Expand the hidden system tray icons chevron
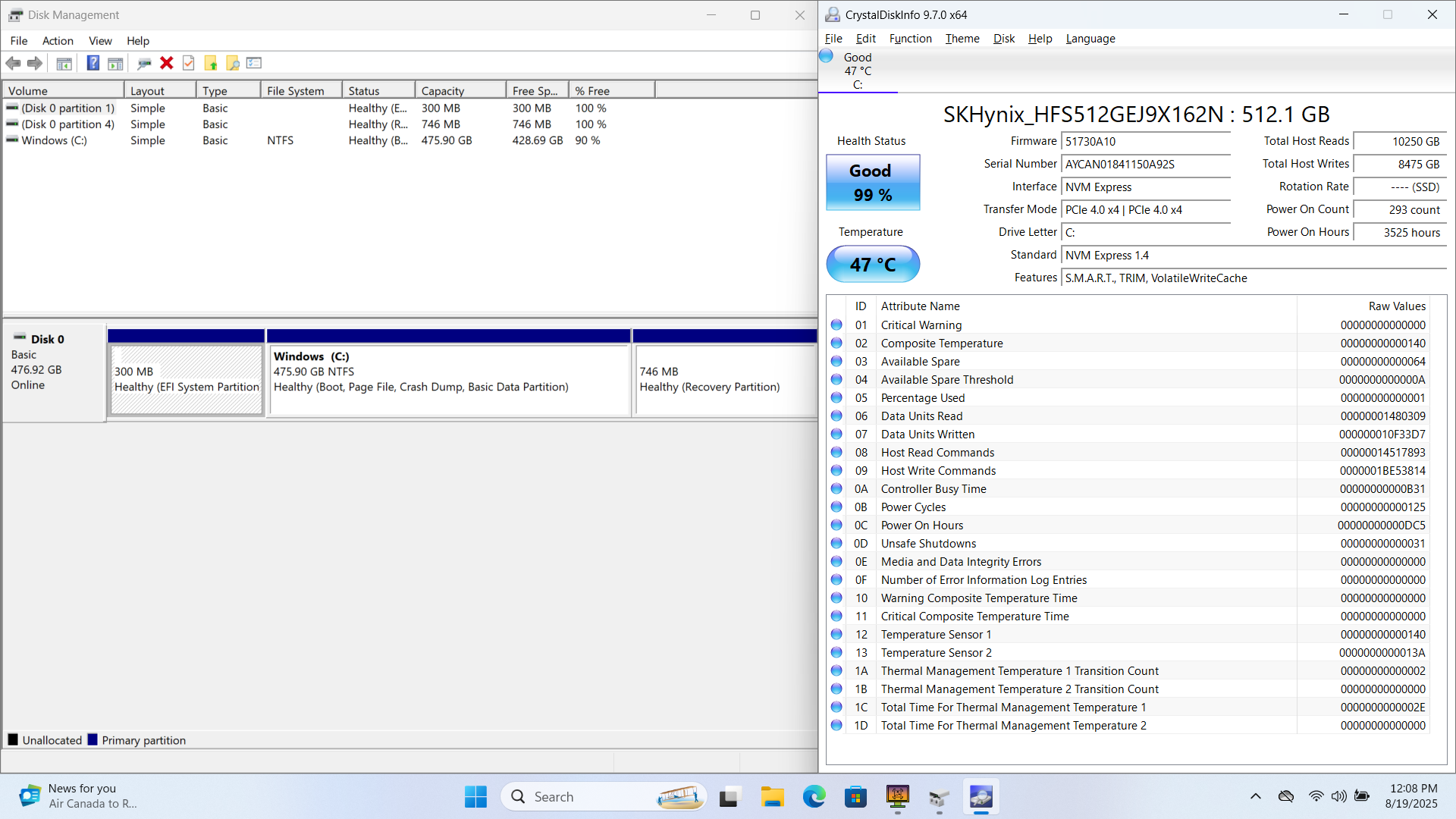The height and width of the screenshot is (819, 1456). [1255, 796]
